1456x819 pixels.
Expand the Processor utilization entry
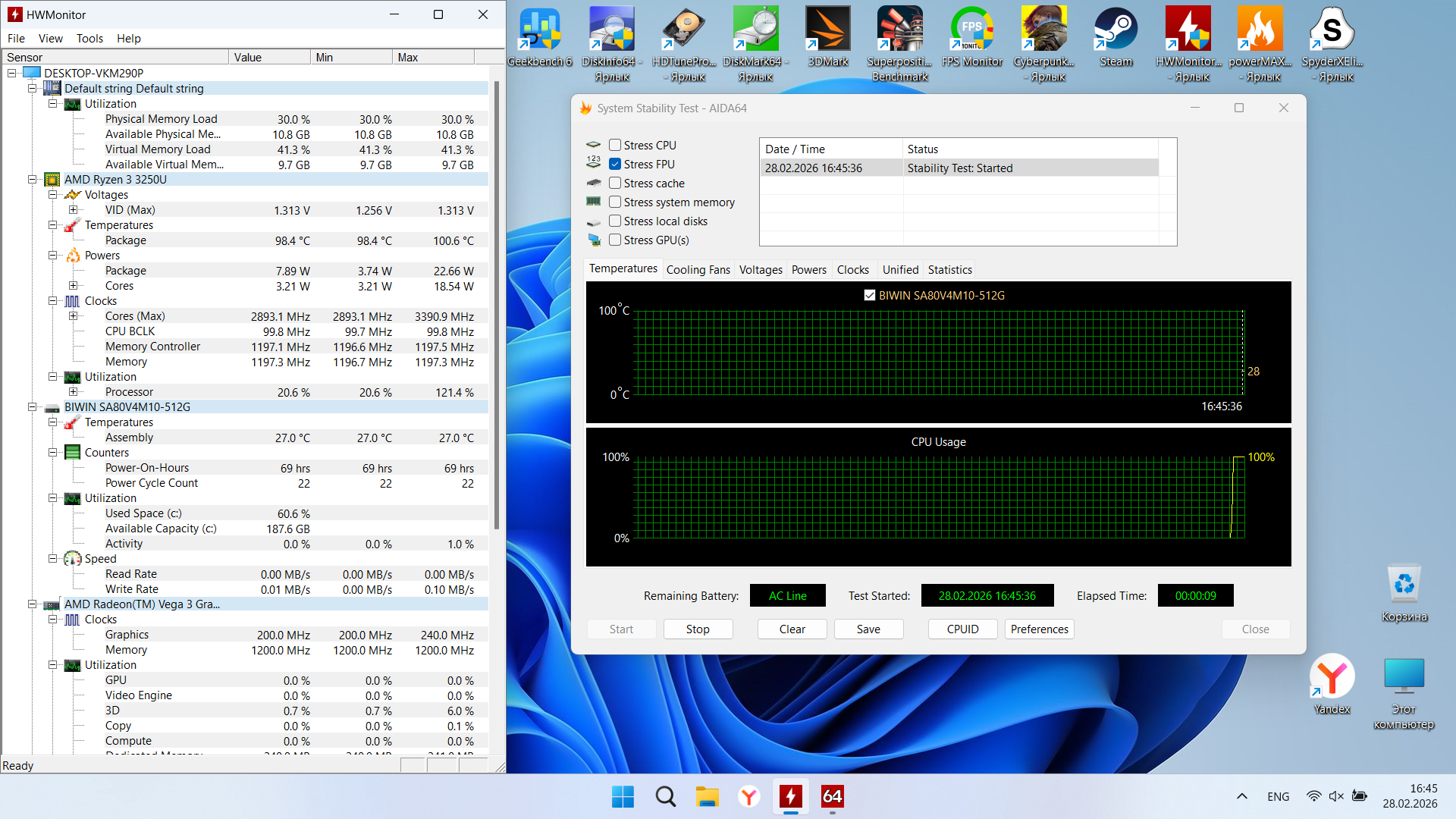click(73, 392)
